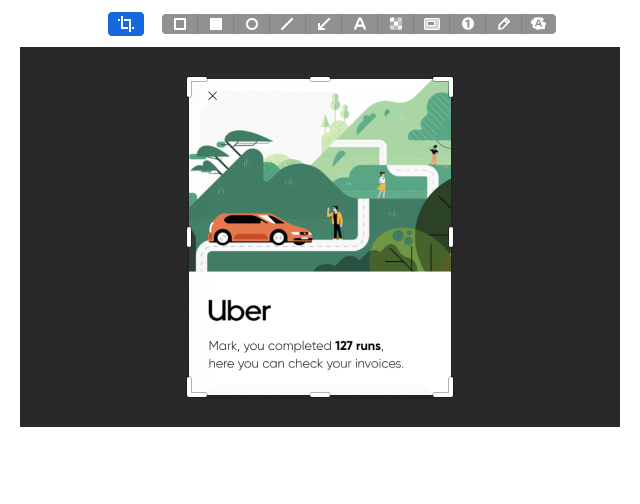Screen dimensions: 640x504
Task: Select the highlight area tool
Action: 432,24
